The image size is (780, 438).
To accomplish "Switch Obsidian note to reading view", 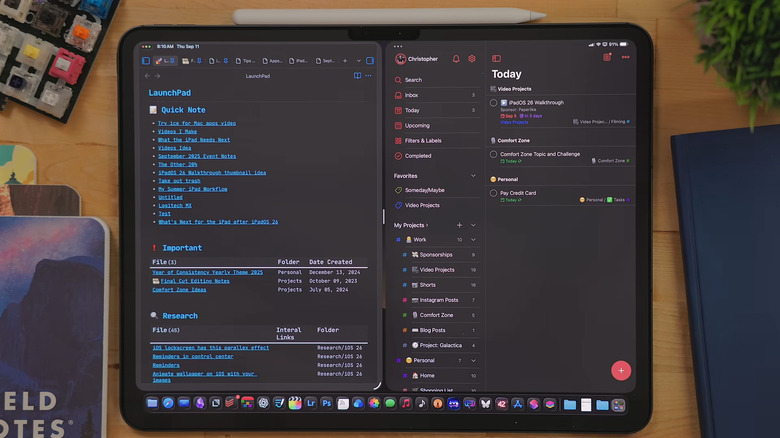I will tap(357, 76).
